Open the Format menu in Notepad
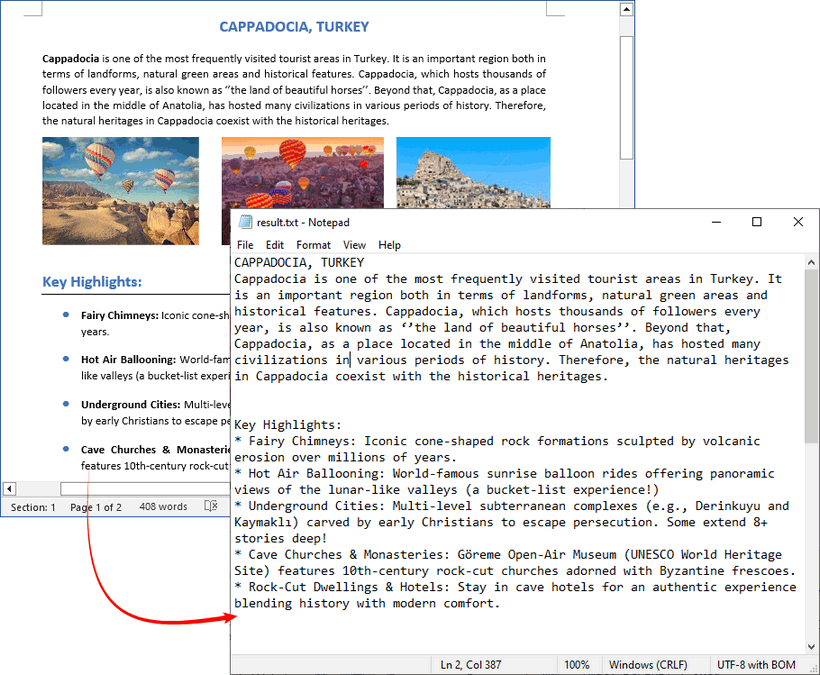 313,244
